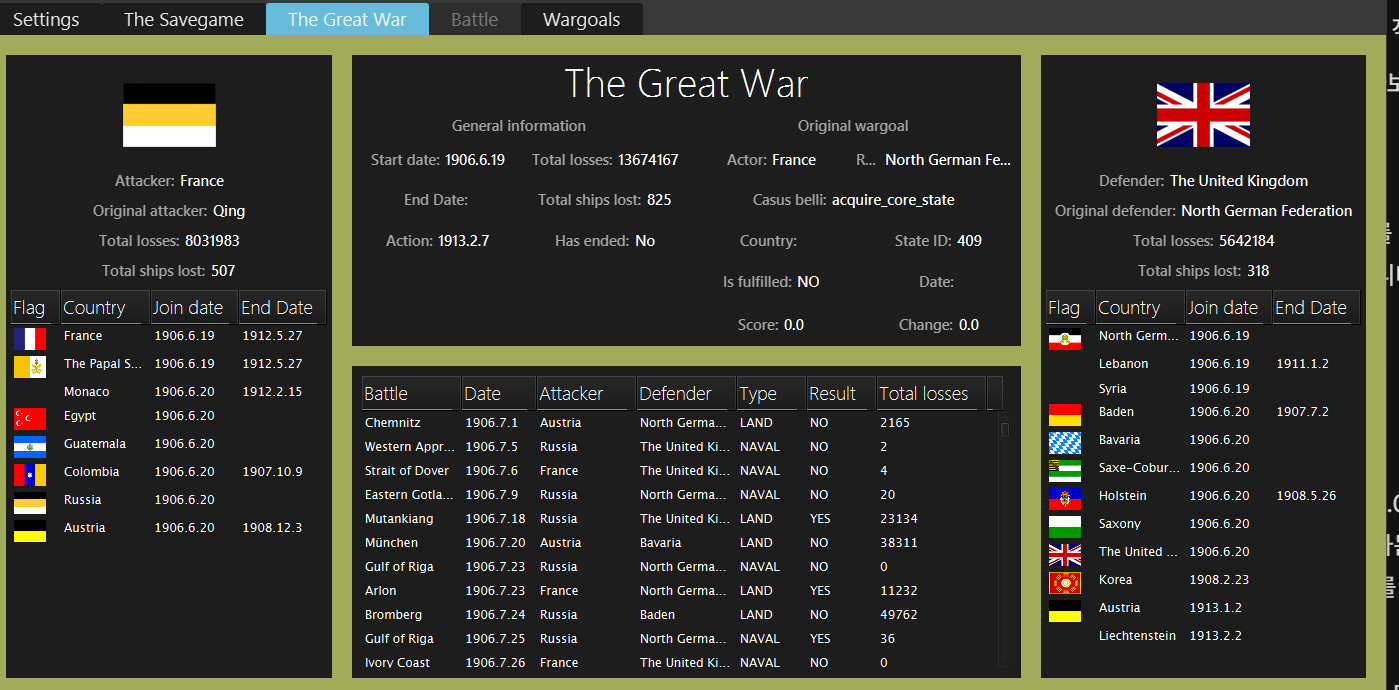Select the Chemnitz battle row
Image resolution: width=1399 pixels, height=690 pixels.
679,423
